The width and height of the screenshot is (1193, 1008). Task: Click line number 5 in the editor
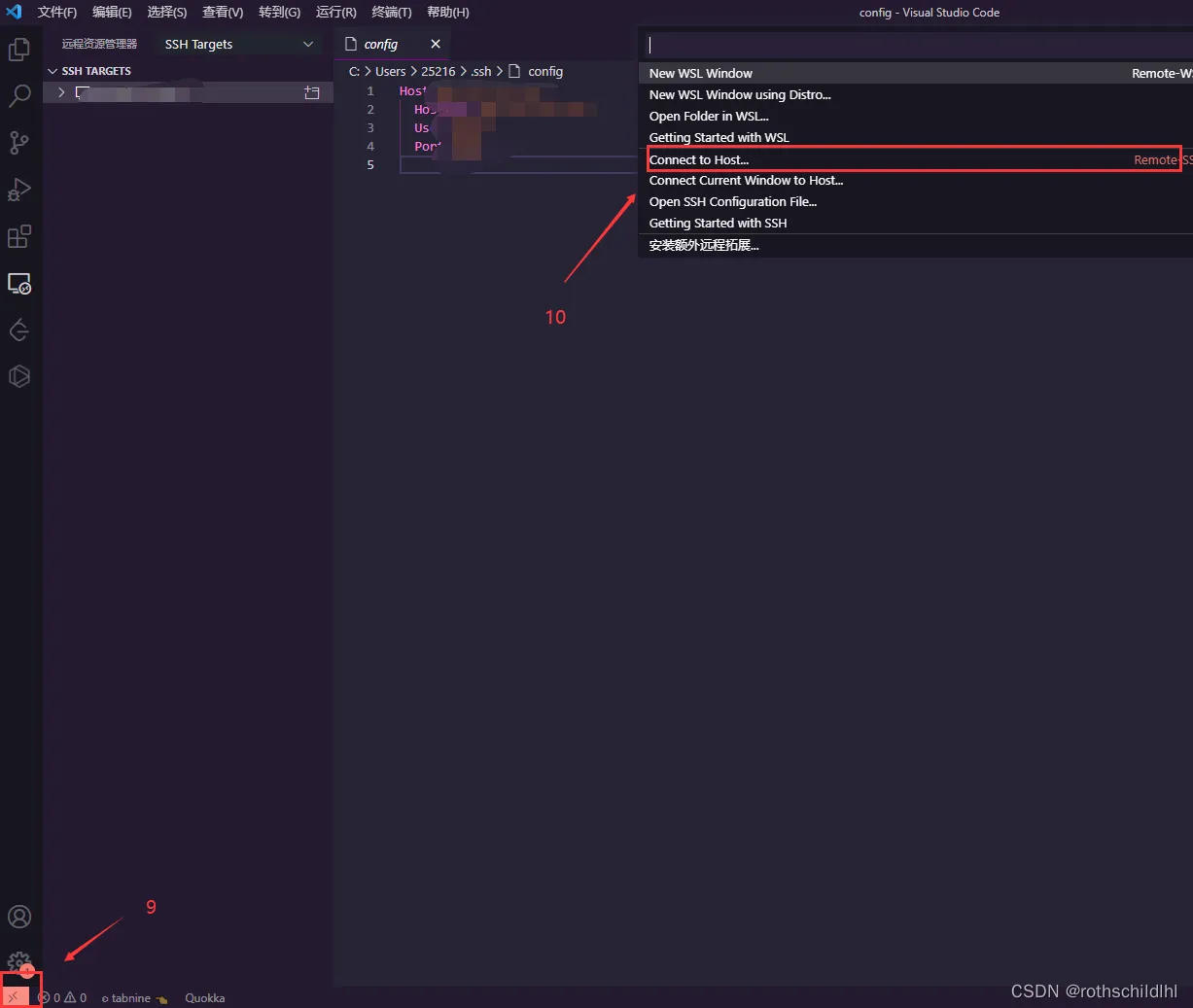tap(370, 164)
